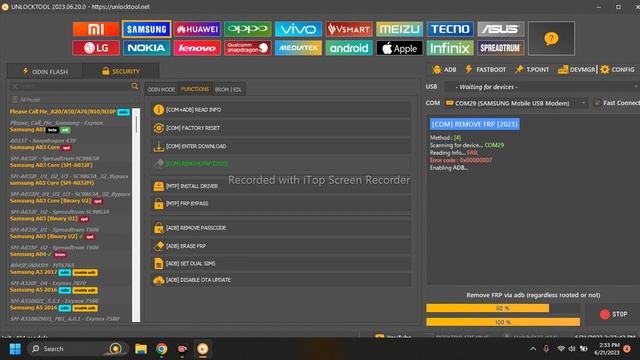Click the lower 100% progress bar
This screenshot has height=360, width=640.
point(503,322)
